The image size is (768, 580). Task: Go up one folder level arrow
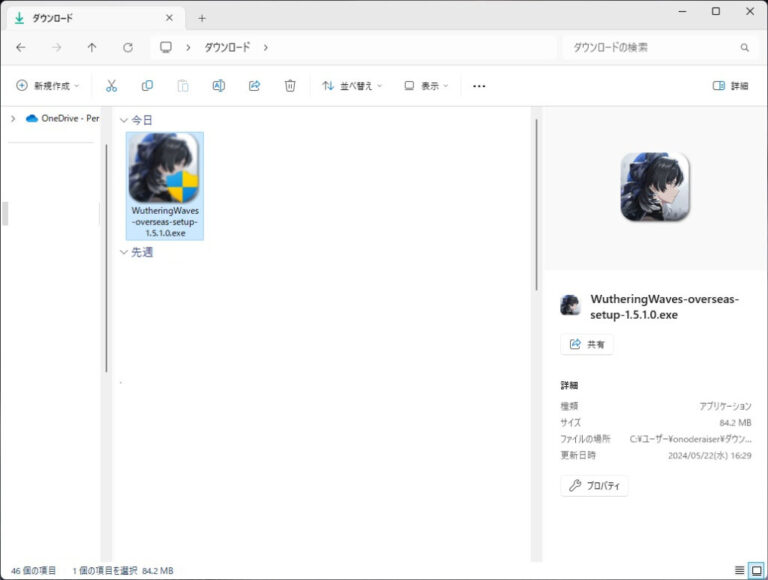[92, 48]
